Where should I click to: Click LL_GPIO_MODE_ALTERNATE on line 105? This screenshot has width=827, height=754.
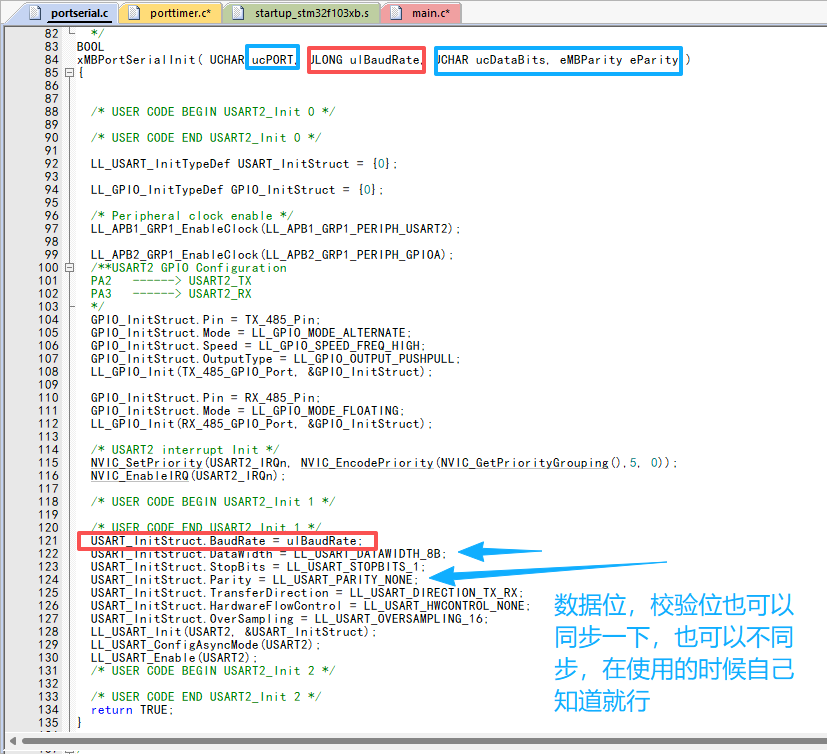point(329,333)
